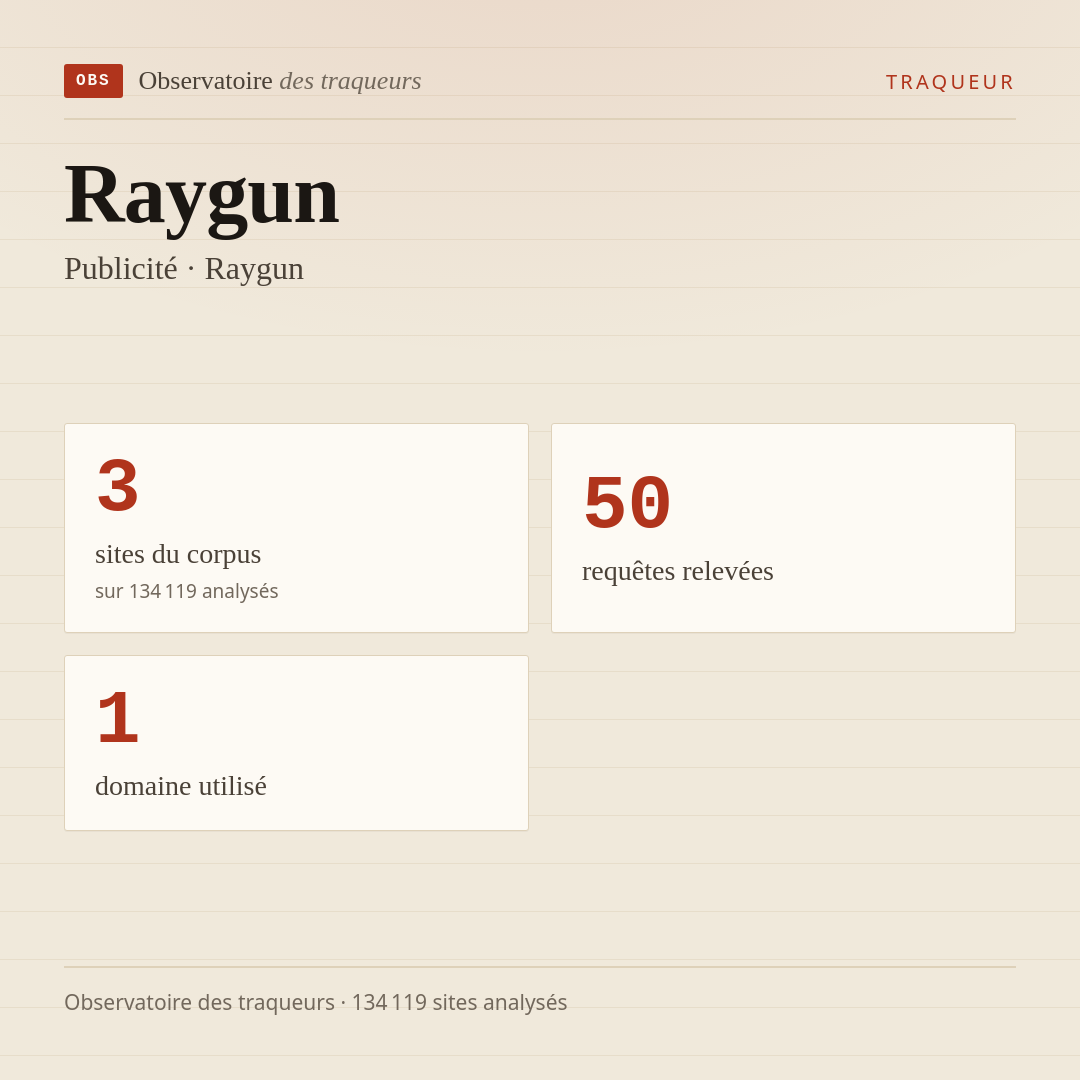
Task: Click the number 3 in the sites card
Action: pos(118,486)
